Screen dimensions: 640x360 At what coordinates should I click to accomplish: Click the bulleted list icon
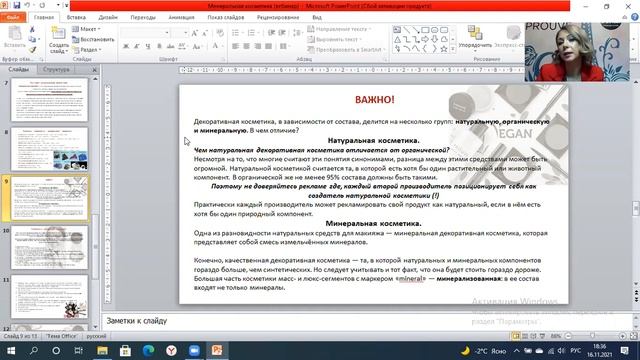tap(236, 33)
